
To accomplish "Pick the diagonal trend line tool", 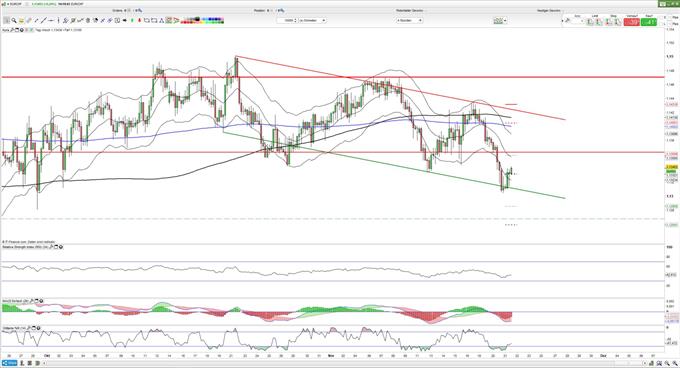I will tap(43, 20).
